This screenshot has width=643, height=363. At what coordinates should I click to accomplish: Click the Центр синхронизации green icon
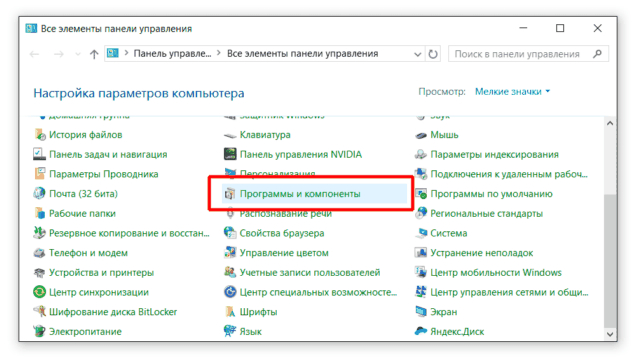pyautogui.click(x=39, y=292)
